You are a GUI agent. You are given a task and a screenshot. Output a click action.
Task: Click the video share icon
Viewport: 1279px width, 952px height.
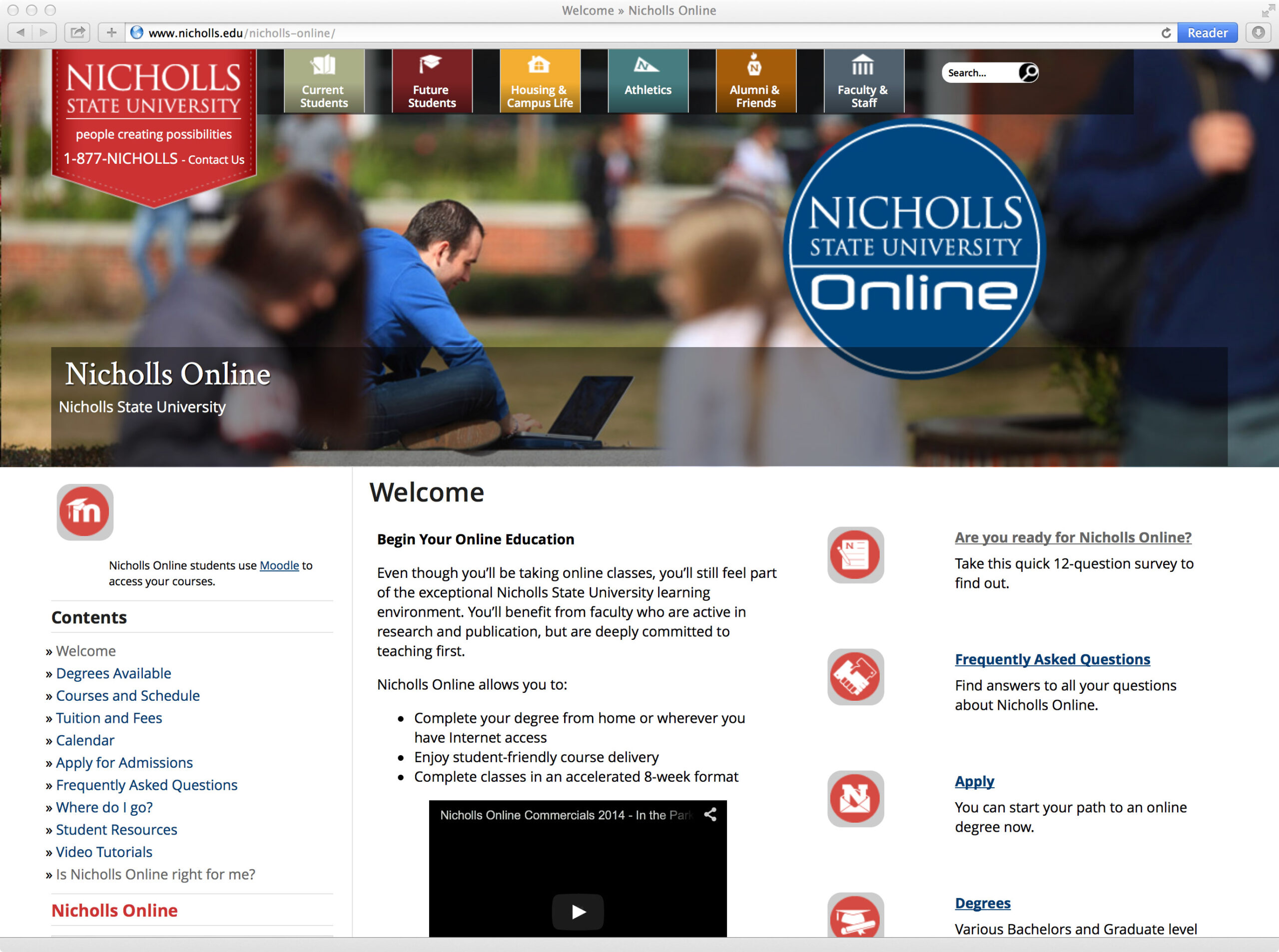point(710,814)
